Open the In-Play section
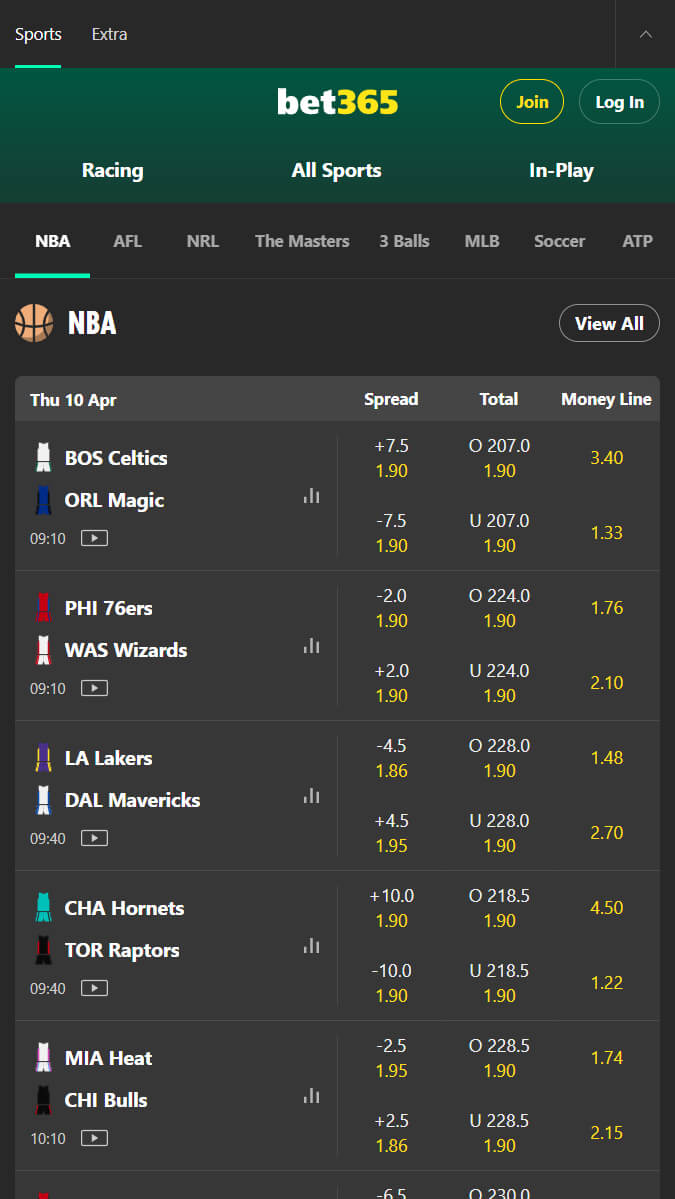Screen dimensions: 675x1199 click(561, 171)
